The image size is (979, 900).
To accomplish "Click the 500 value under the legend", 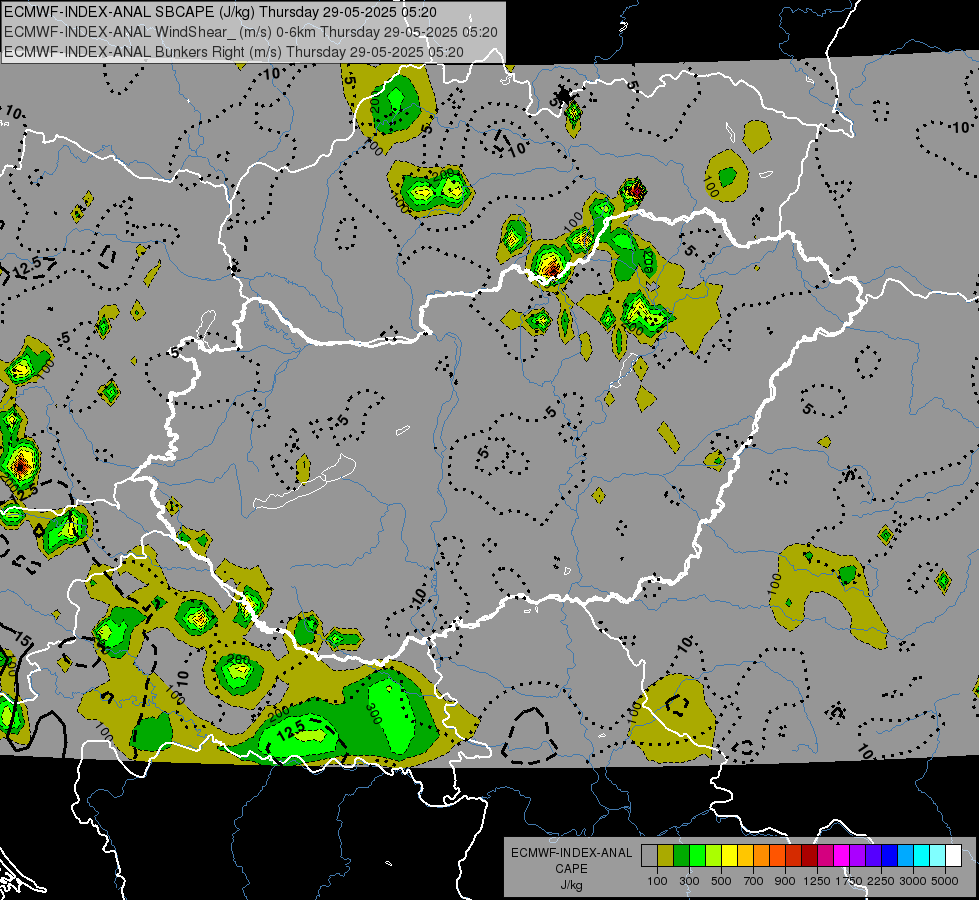I will coord(721,881).
